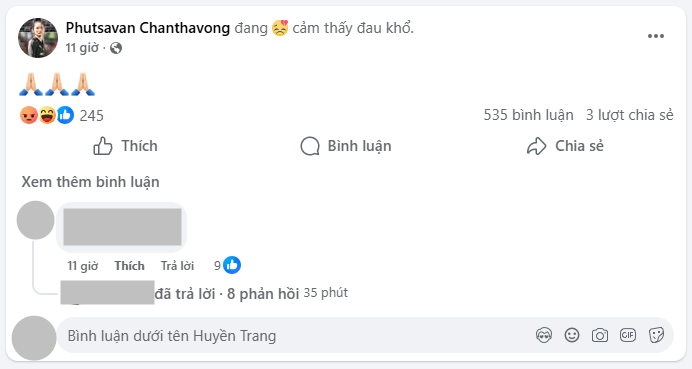Screen dimensions: 692x369
Task: Open the emoji picker in comment box
Action: (572, 335)
